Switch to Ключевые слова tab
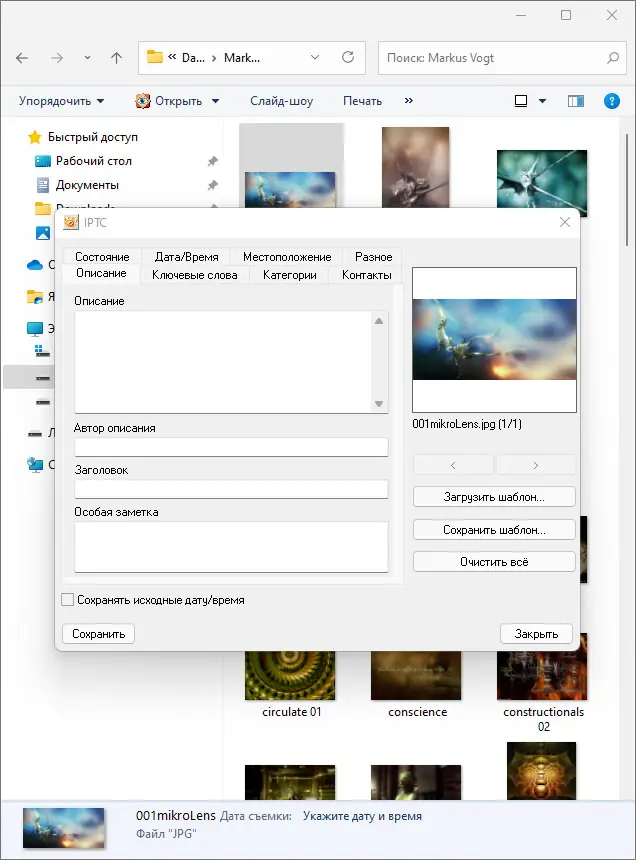This screenshot has width=636, height=860. pos(195,275)
